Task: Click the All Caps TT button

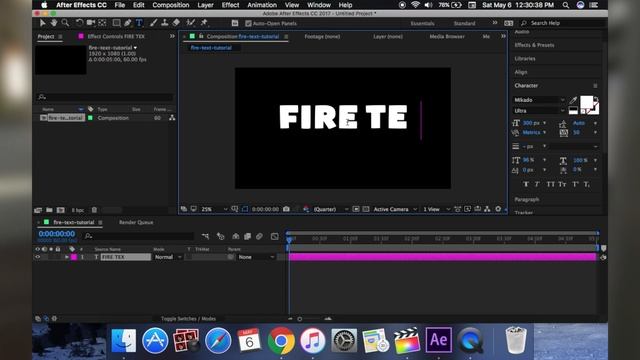Action: point(550,184)
